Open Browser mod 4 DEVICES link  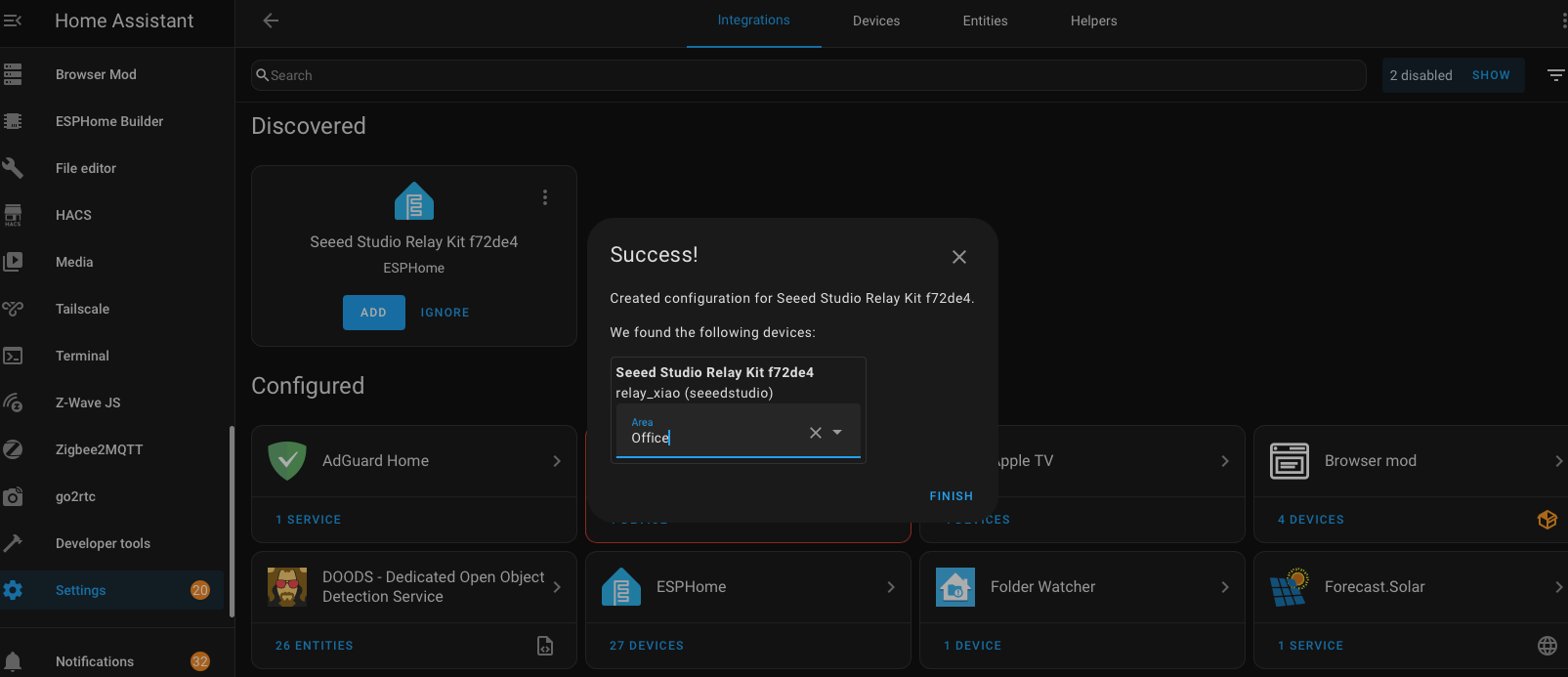tap(1311, 520)
